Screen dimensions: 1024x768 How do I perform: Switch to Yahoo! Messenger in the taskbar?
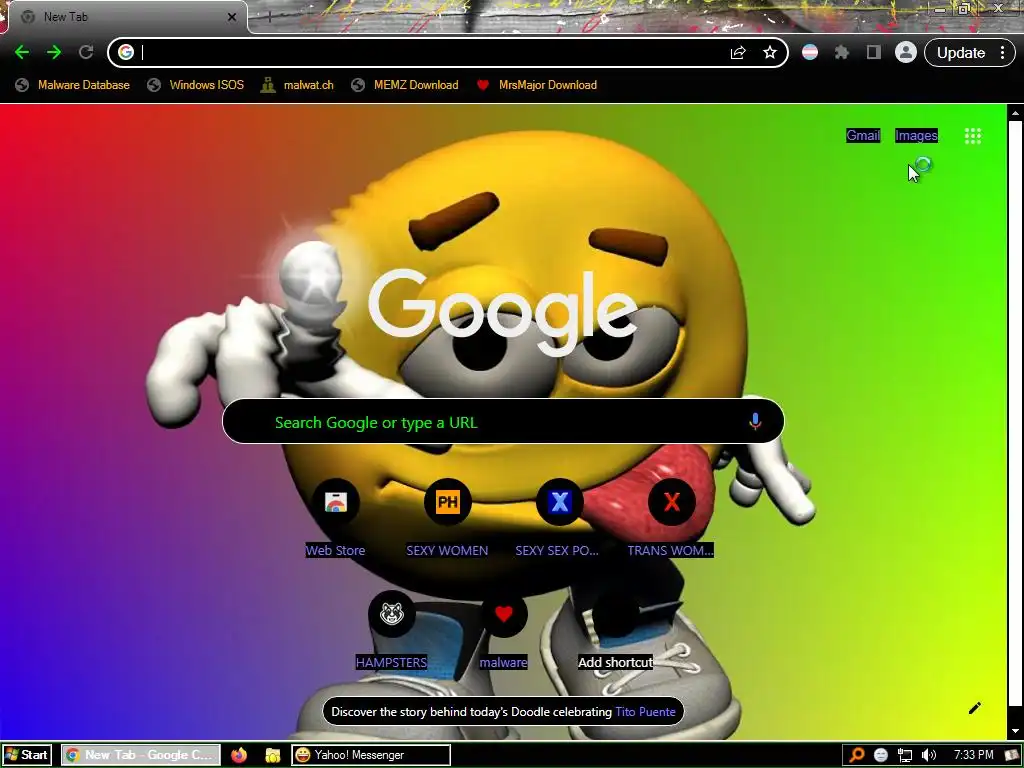point(371,755)
